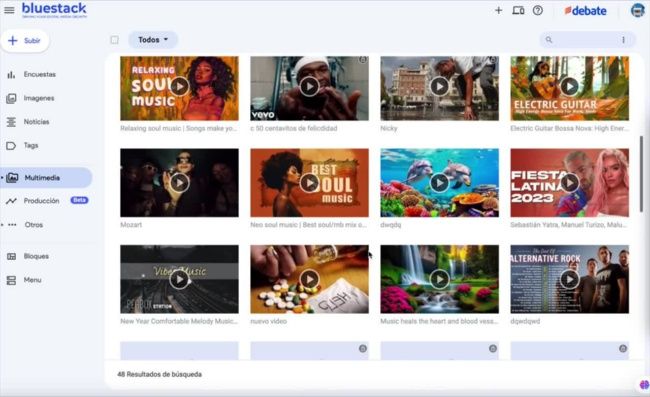Image resolution: width=650 pixels, height=397 pixels.
Task: Click the plus icon in top bar
Action: click(499, 10)
